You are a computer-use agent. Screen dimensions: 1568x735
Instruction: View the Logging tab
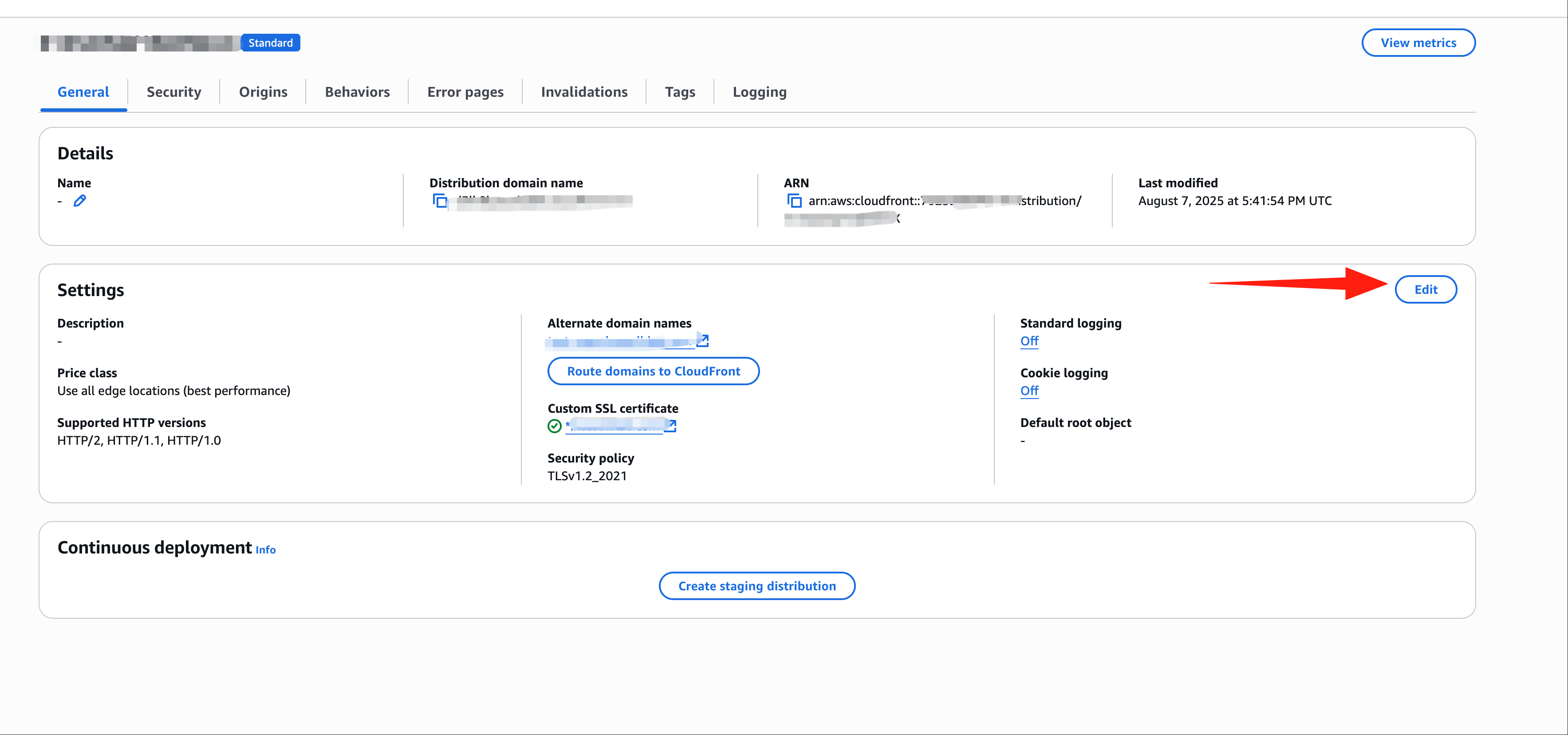pyautogui.click(x=759, y=92)
